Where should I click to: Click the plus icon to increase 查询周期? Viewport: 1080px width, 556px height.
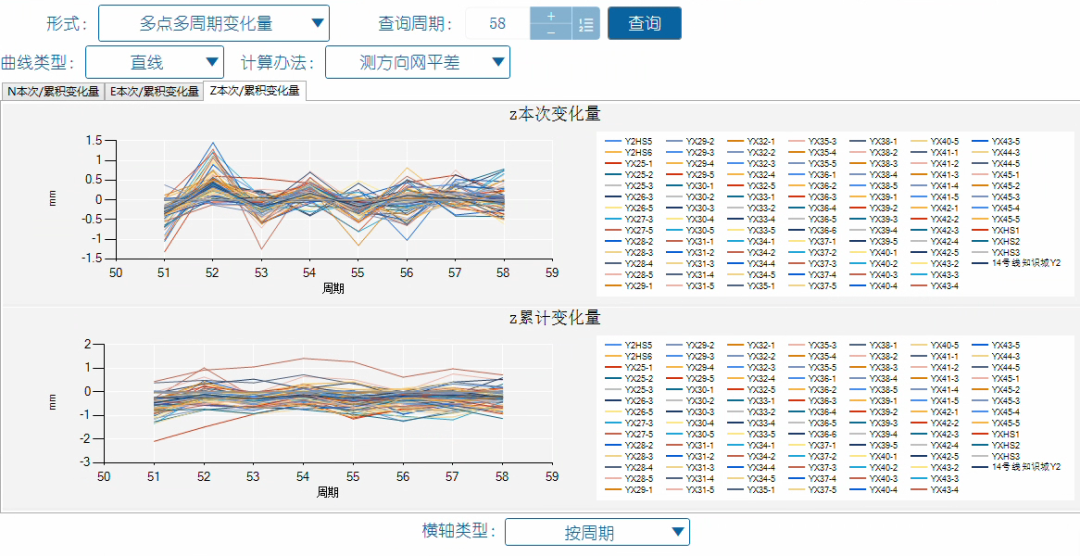coord(550,15)
